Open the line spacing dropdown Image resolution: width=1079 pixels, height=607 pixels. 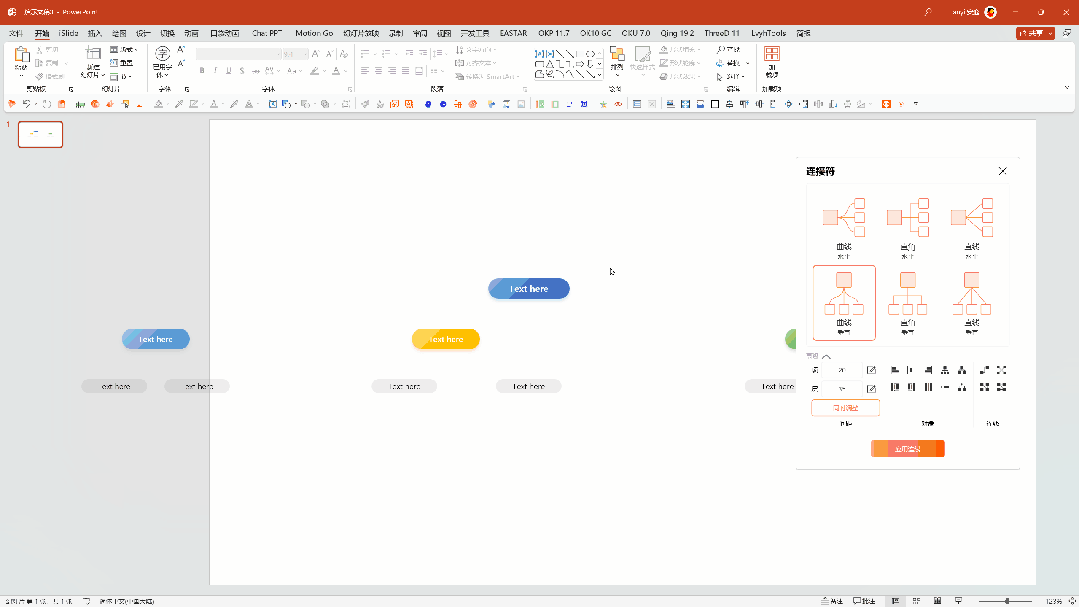[x=438, y=54]
